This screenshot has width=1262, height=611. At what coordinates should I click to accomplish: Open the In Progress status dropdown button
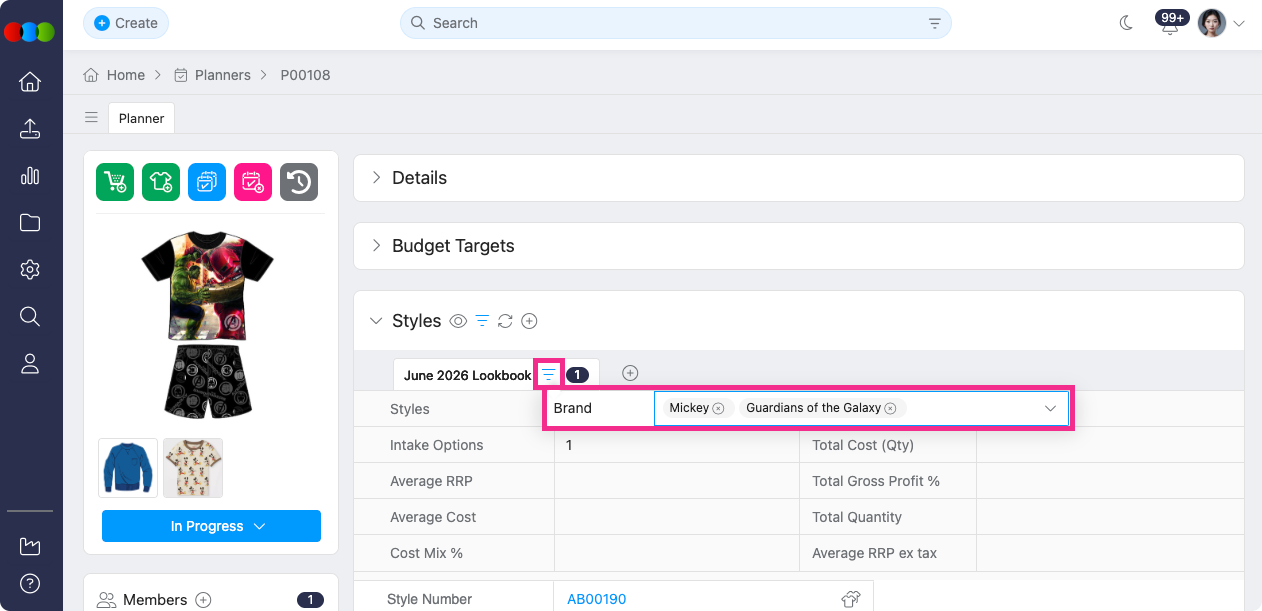click(x=210, y=526)
